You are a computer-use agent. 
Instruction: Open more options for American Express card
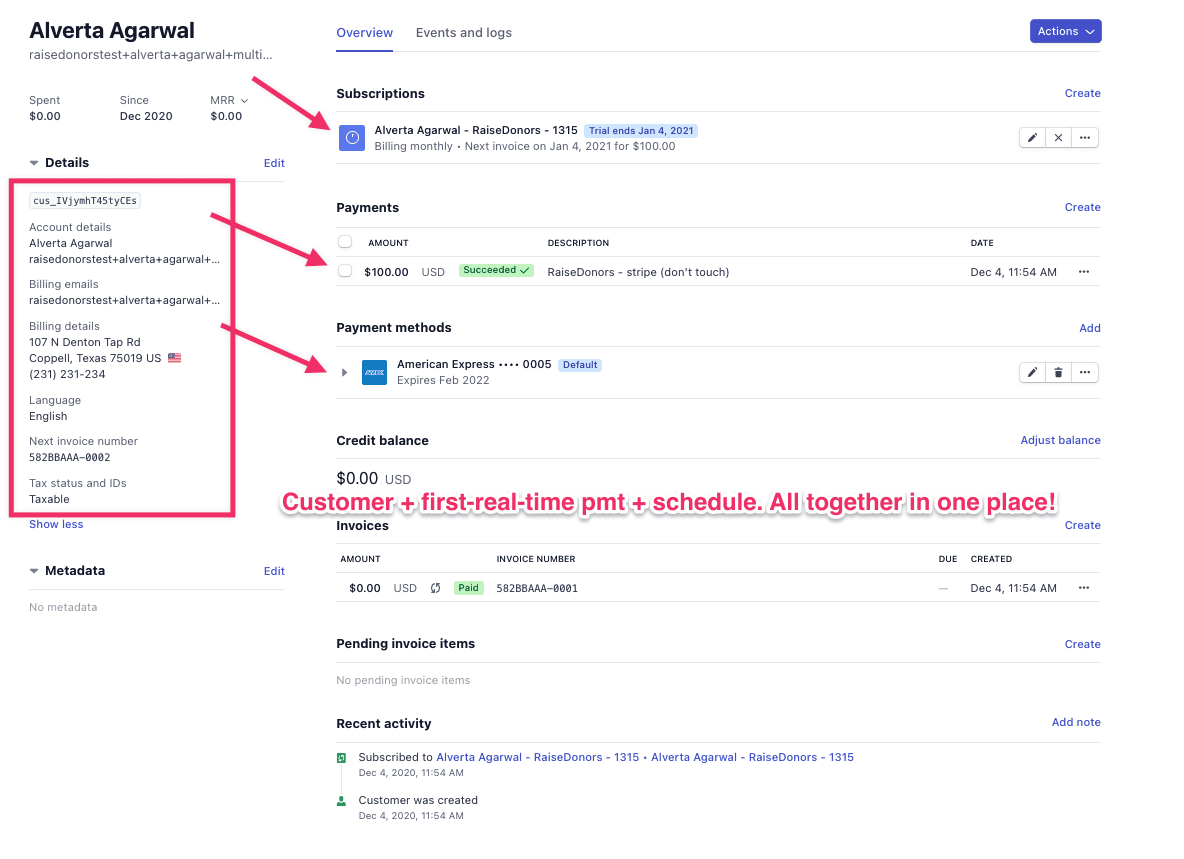(x=1085, y=373)
